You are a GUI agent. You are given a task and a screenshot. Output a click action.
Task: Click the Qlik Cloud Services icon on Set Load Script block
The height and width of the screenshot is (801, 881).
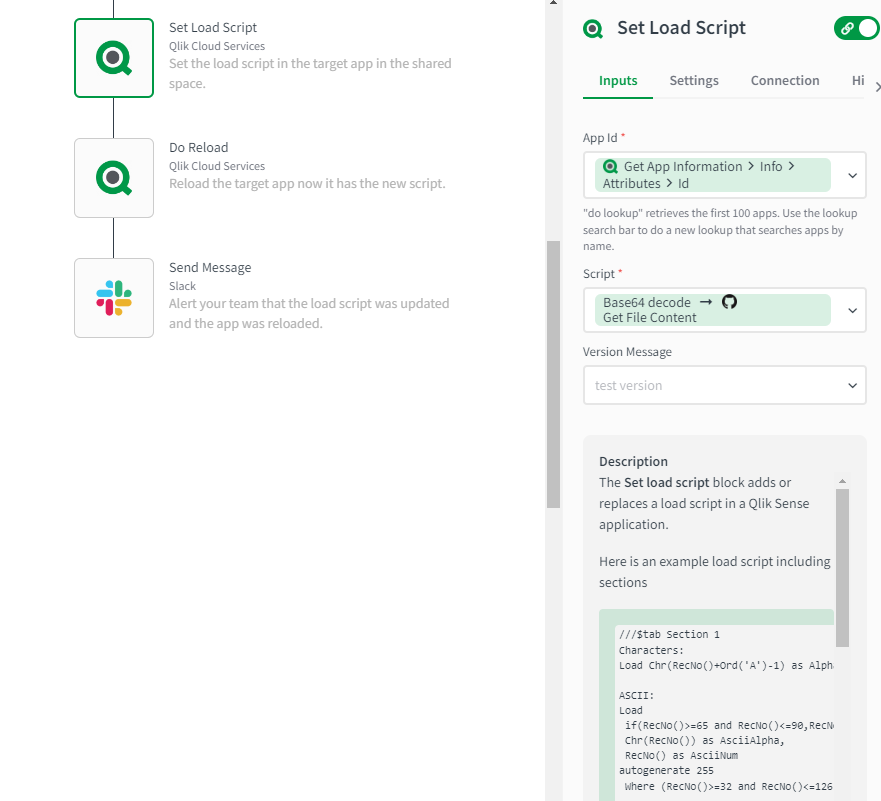tap(113, 57)
